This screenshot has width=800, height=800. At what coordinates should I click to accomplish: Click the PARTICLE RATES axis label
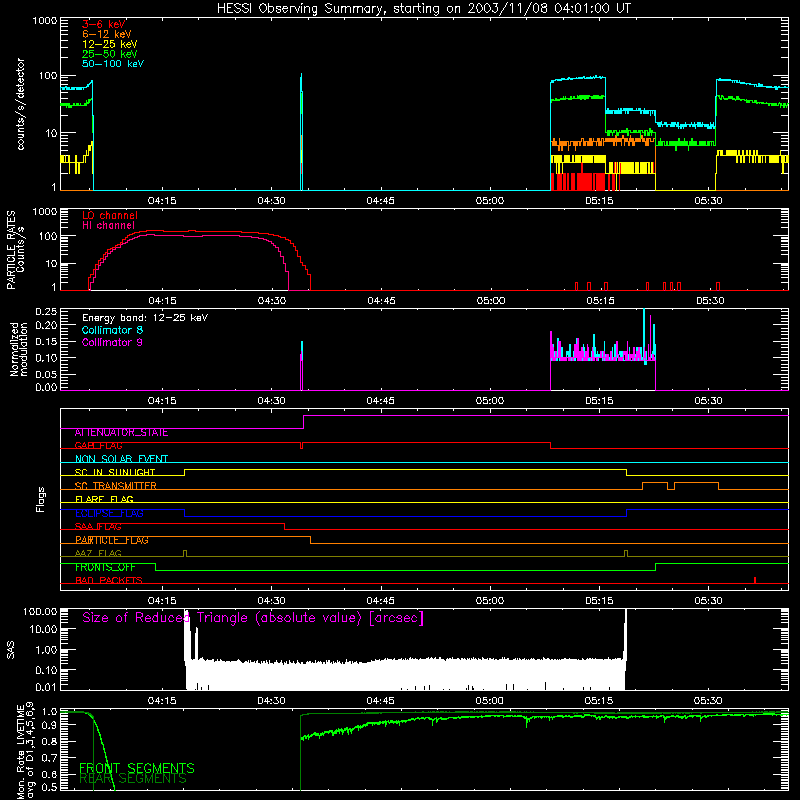click(15, 250)
